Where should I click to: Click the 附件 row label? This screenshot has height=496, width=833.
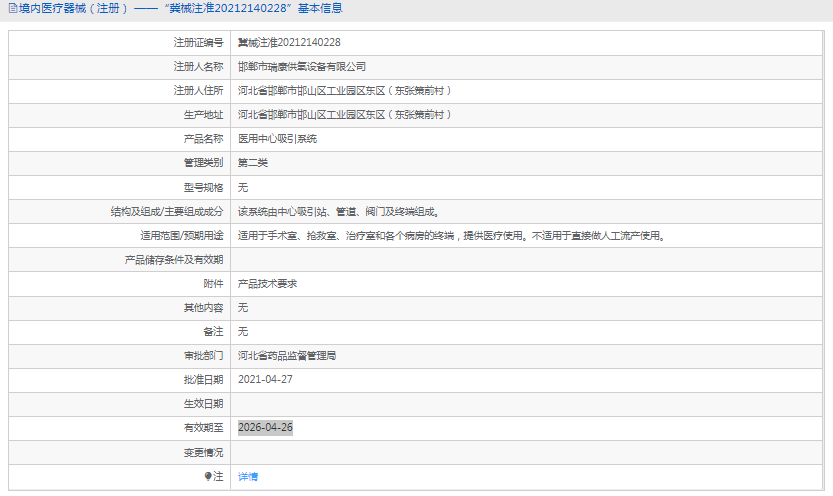pos(213,284)
